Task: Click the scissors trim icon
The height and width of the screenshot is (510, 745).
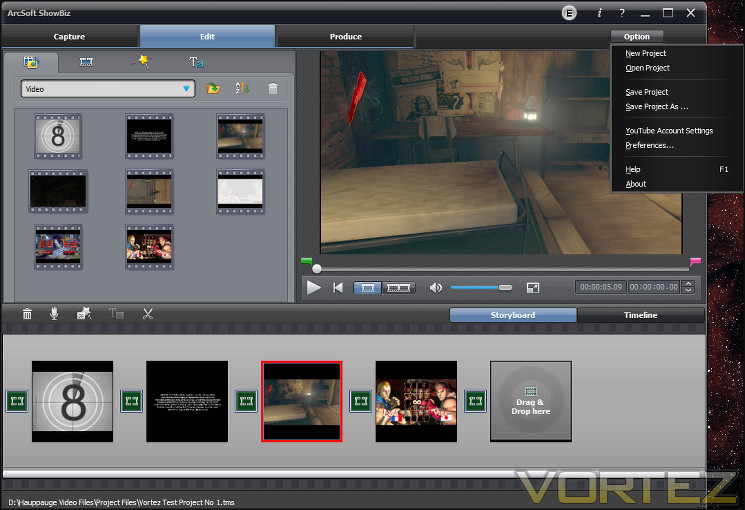Action: pyautogui.click(x=148, y=314)
